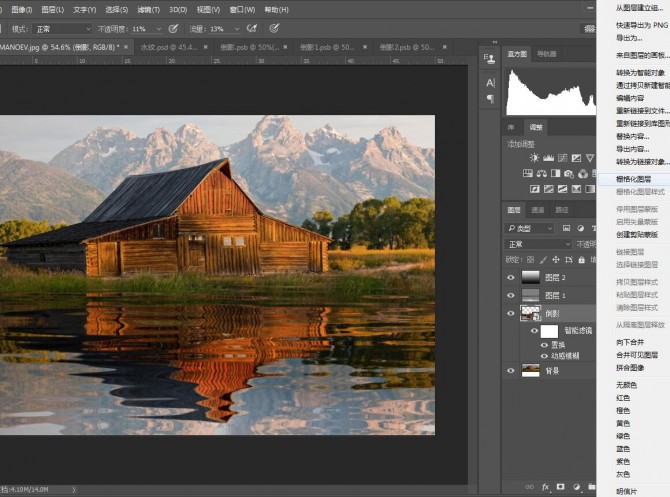This screenshot has width=670, height=497.
Task: Hide the 图层 2 layer
Action: (x=511, y=278)
